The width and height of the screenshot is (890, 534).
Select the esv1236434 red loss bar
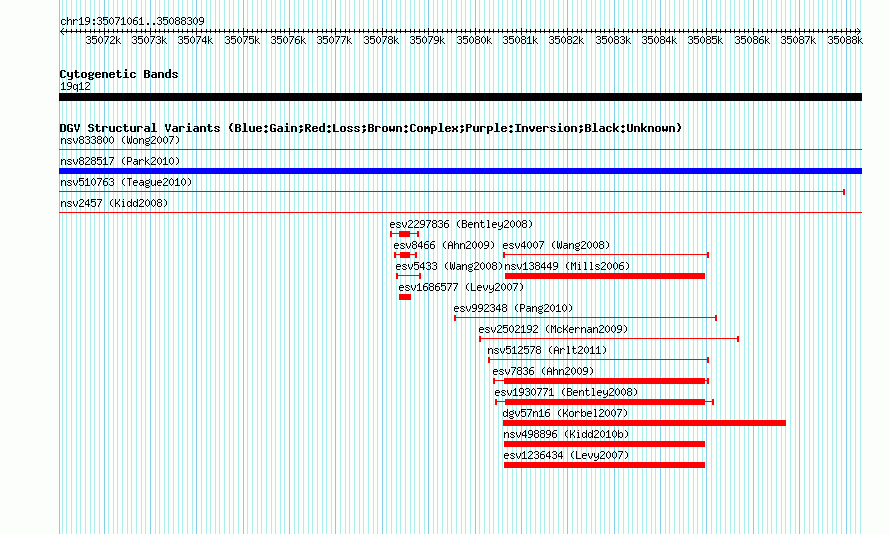click(604, 465)
